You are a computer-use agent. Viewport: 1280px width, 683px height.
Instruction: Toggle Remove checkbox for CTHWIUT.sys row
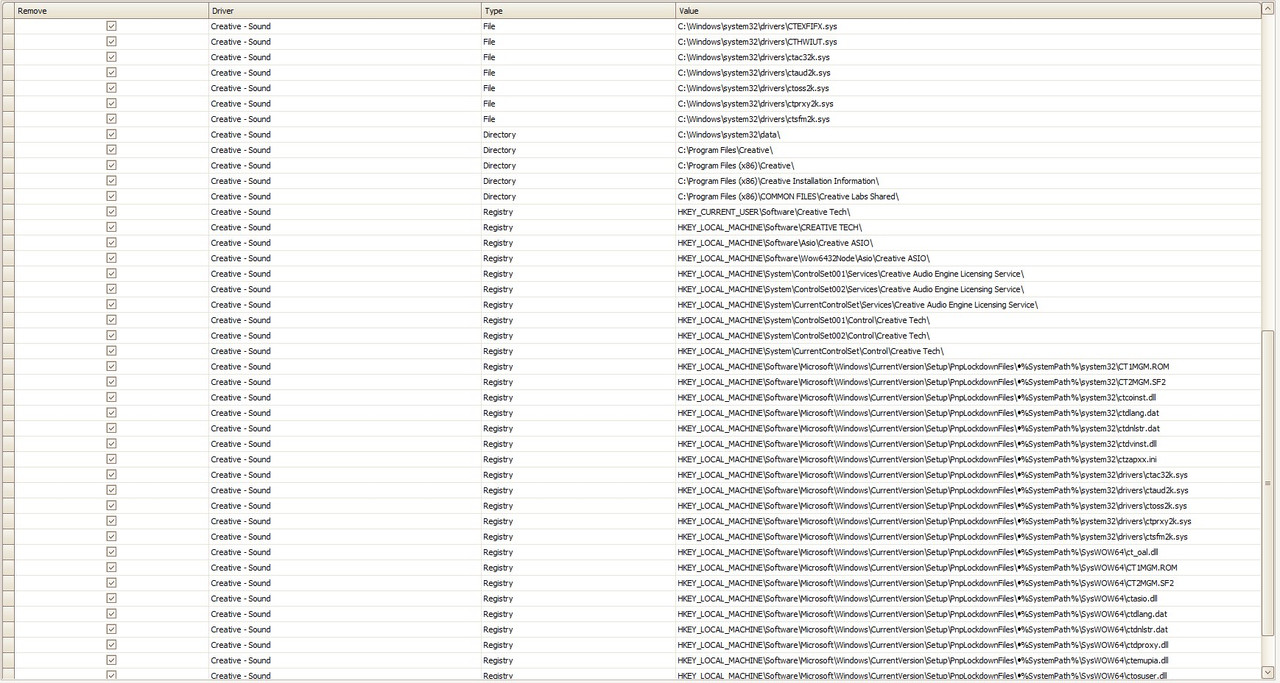pyautogui.click(x=111, y=42)
